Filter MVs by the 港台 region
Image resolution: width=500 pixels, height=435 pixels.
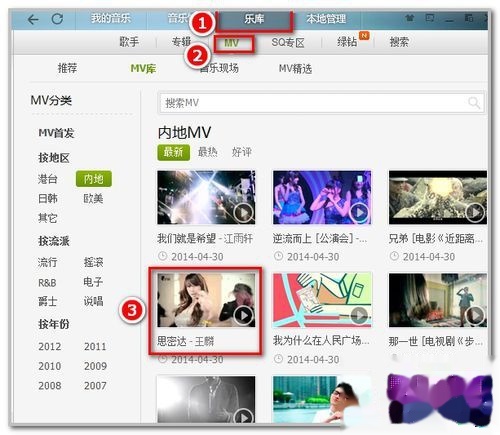coord(47,179)
